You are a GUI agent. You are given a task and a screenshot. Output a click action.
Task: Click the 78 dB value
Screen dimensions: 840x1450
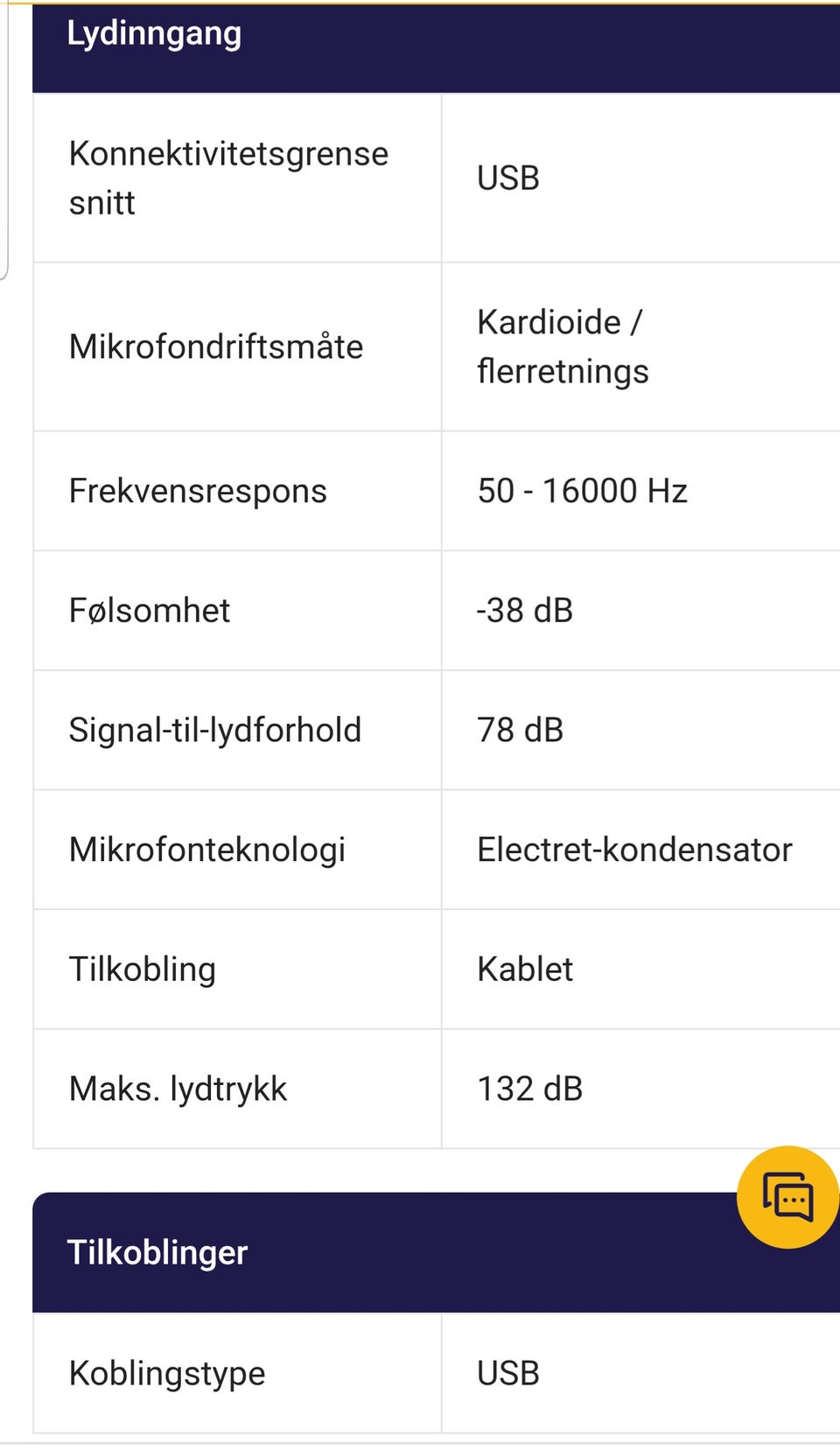point(520,730)
